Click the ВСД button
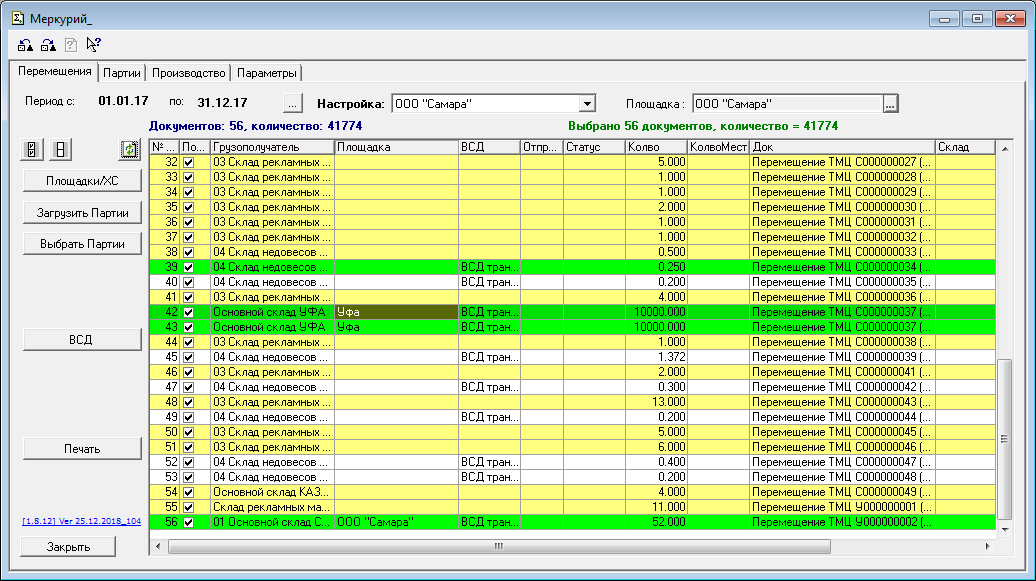Viewport: 1036px width, 581px height. (x=82, y=339)
